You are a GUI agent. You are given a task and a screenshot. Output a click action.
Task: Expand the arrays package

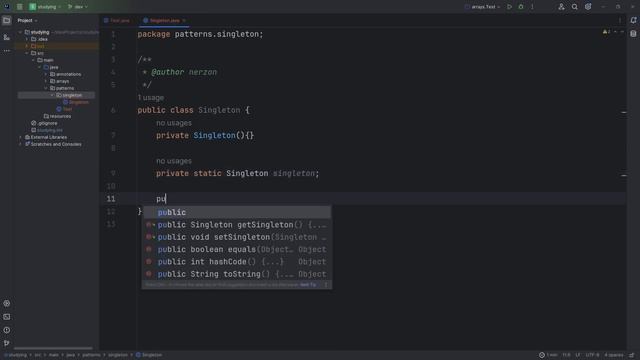(46, 81)
